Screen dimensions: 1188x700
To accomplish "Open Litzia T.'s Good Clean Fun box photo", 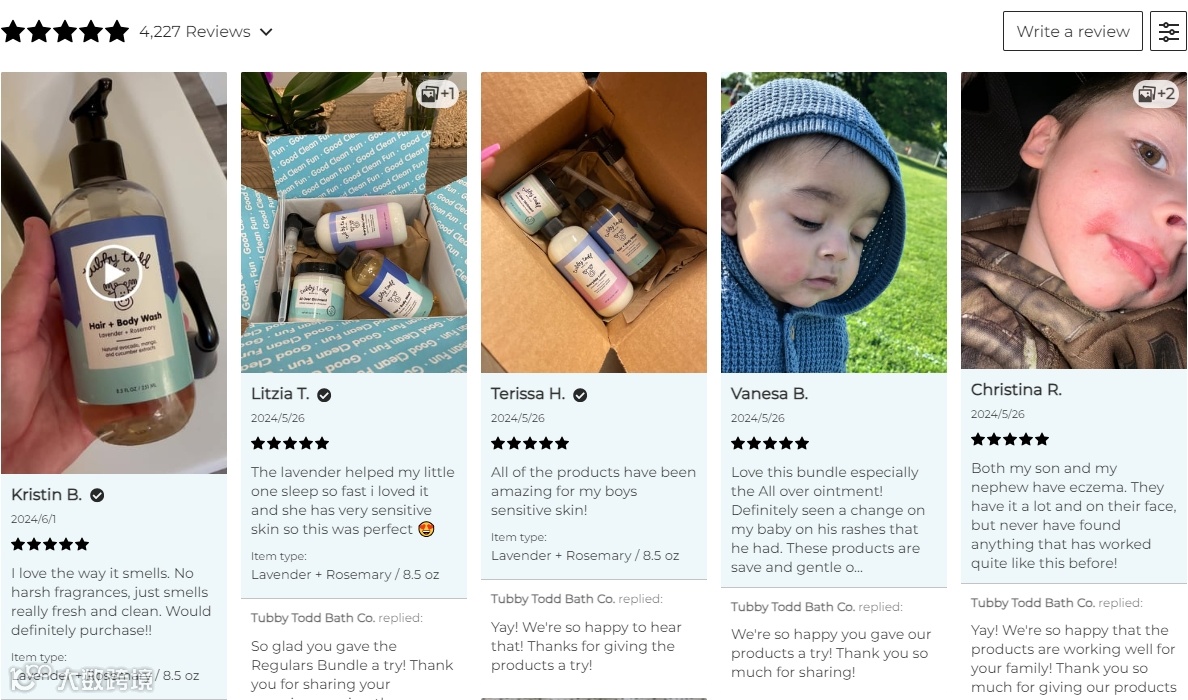I will point(354,223).
